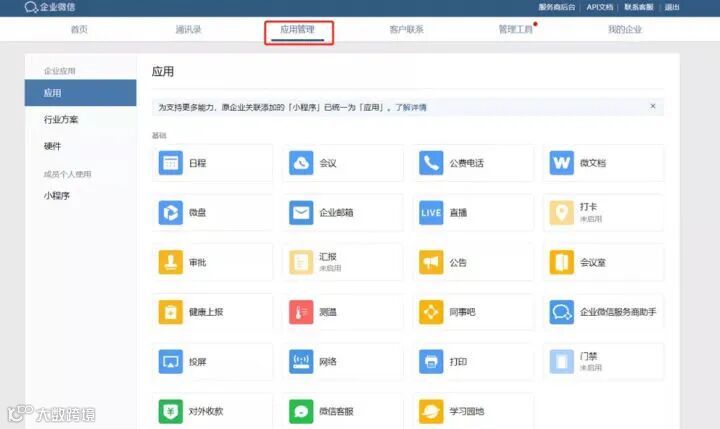Click the 企业微信服务商助手 app label
This screenshot has width=720, height=429.
click(x=618, y=312)
